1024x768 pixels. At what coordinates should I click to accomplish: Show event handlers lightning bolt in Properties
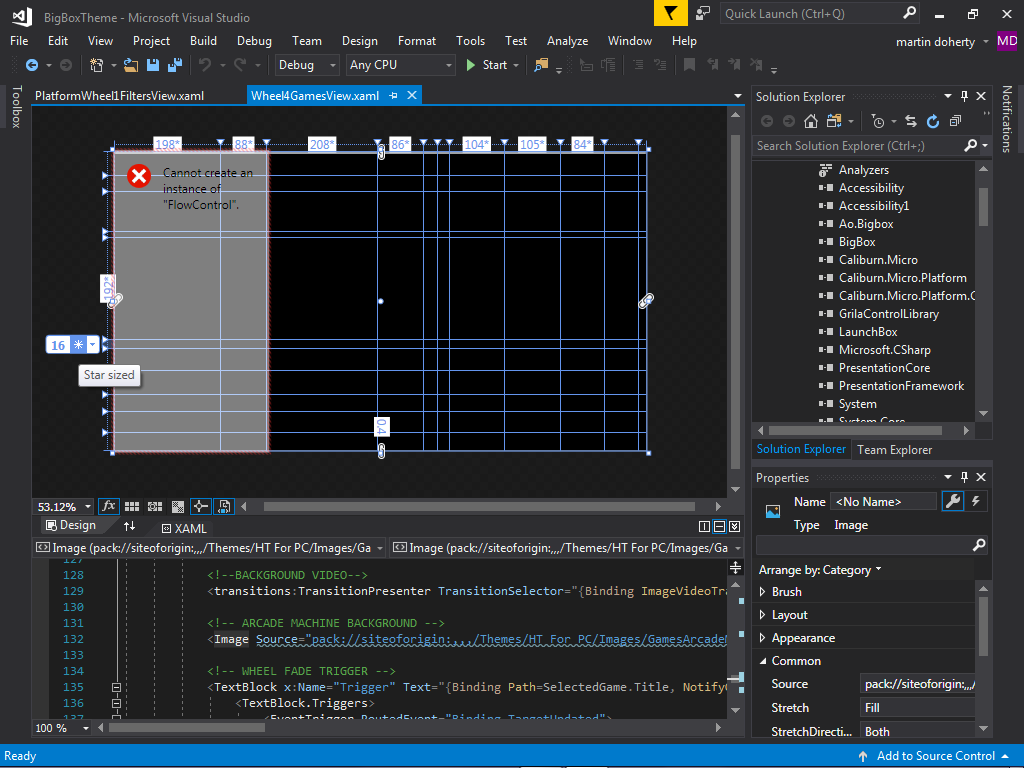[976, 502]
